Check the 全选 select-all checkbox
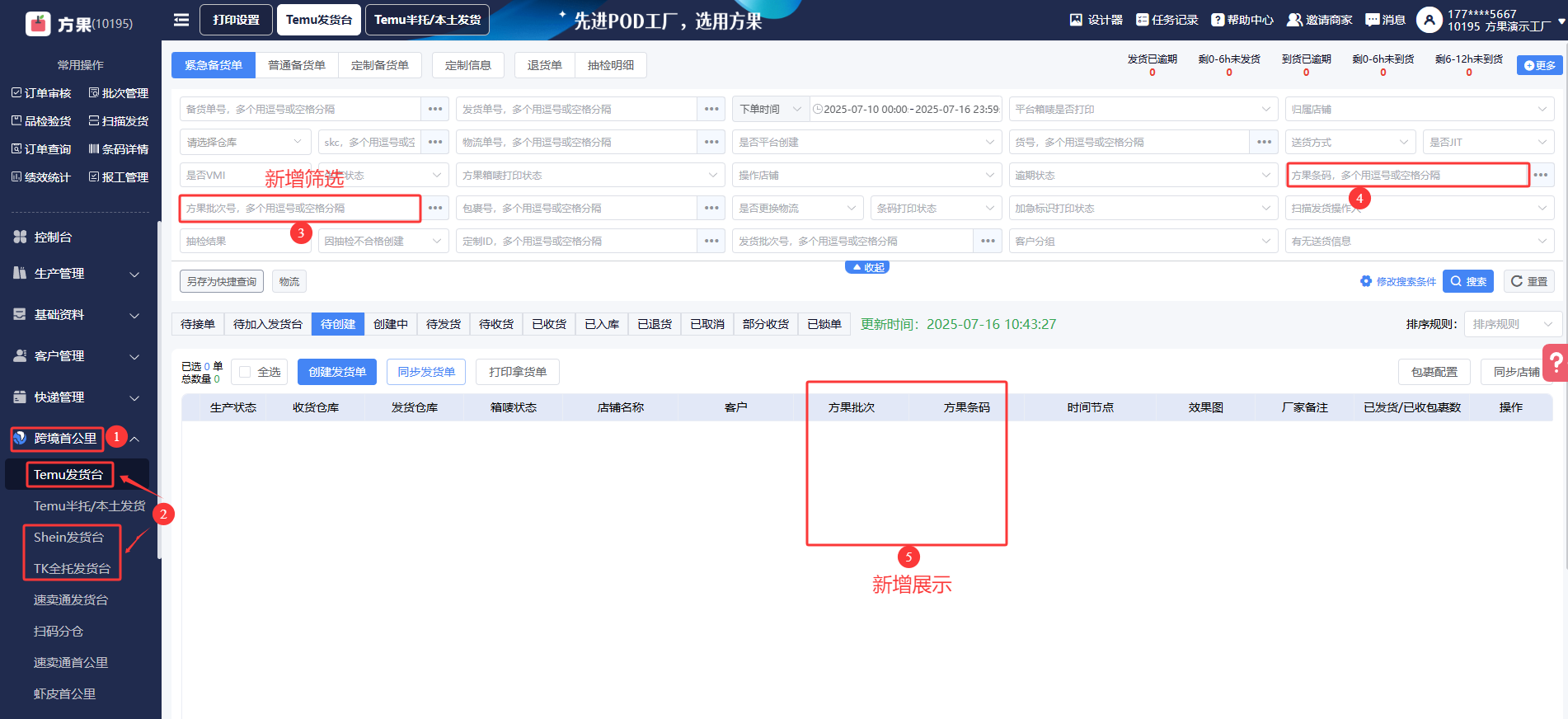1568x719 pixels. [x=245, y=372]
